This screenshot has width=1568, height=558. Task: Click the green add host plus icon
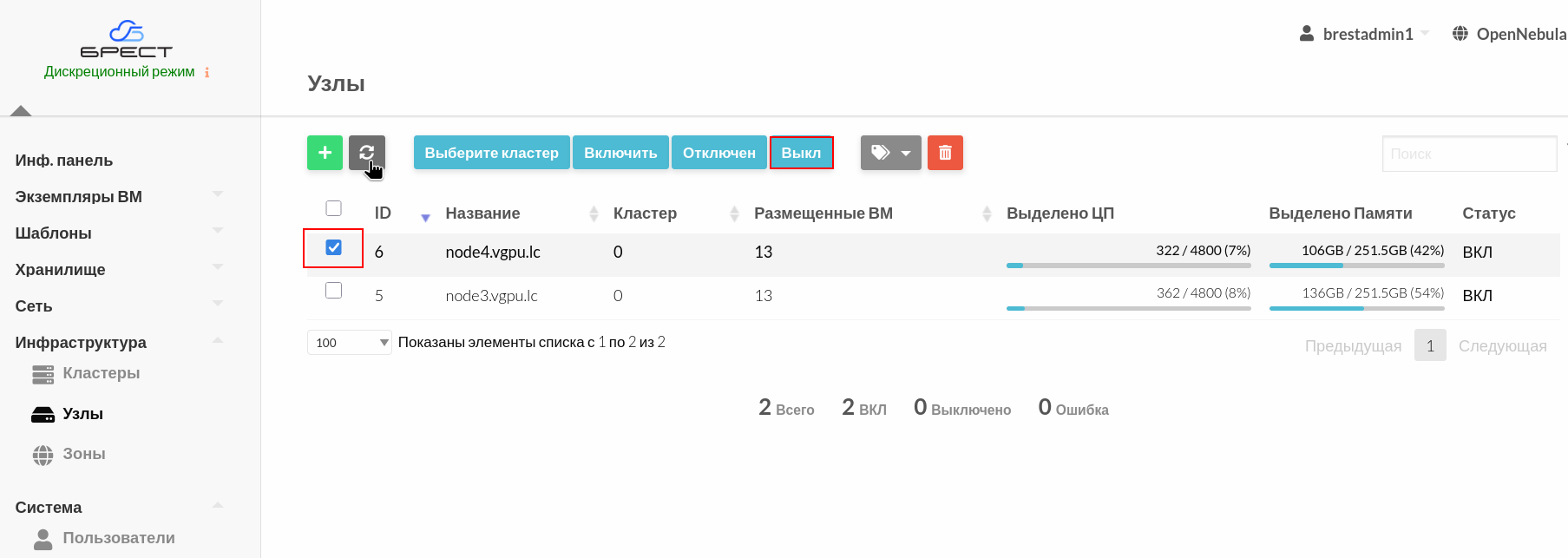point(325,153)
